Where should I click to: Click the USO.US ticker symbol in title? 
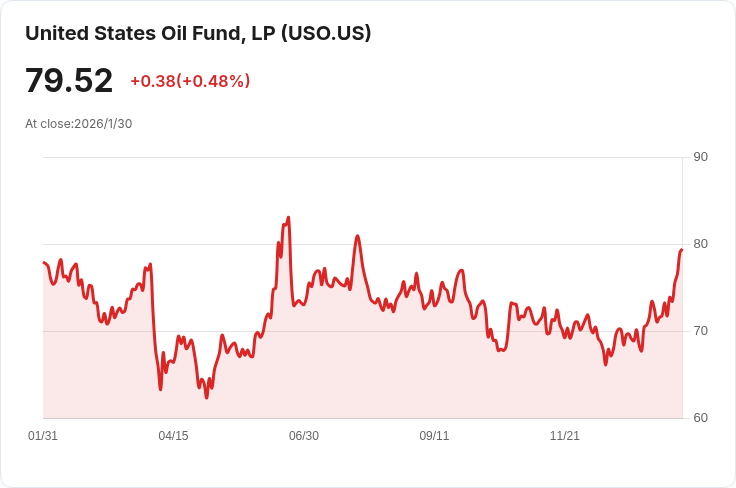point(326,33)
